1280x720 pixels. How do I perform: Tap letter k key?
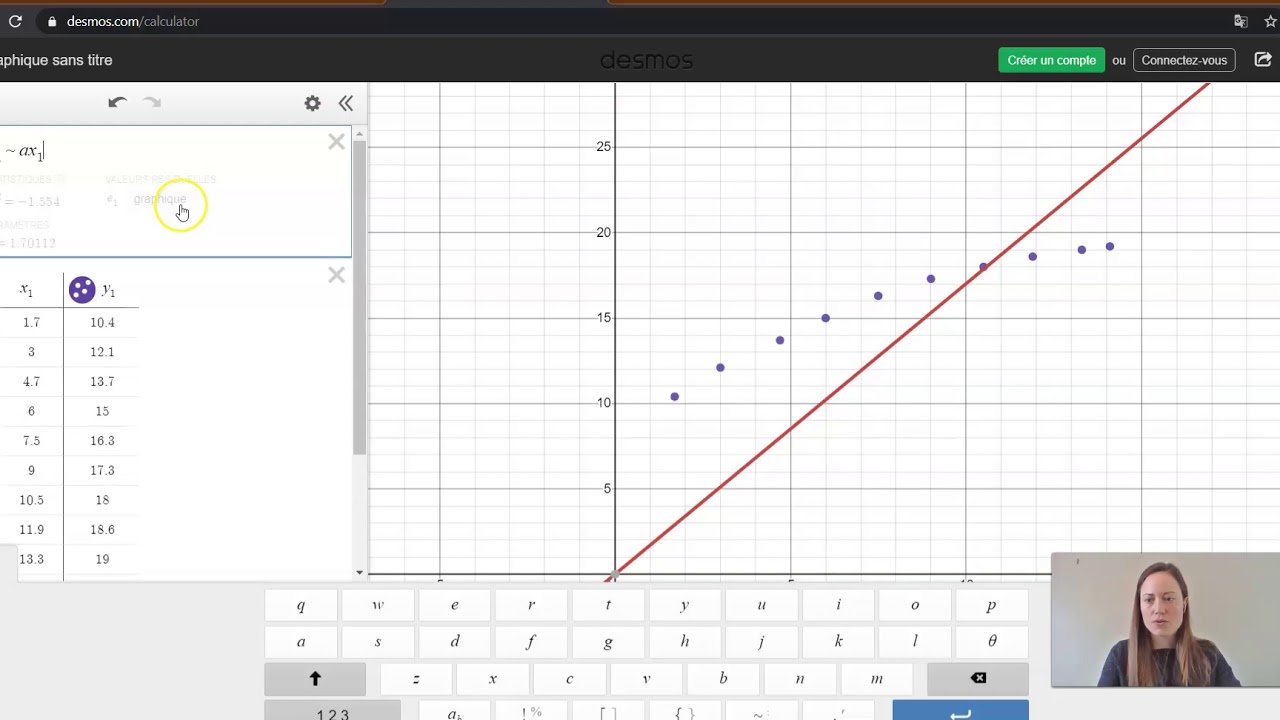tap(838, 642)
